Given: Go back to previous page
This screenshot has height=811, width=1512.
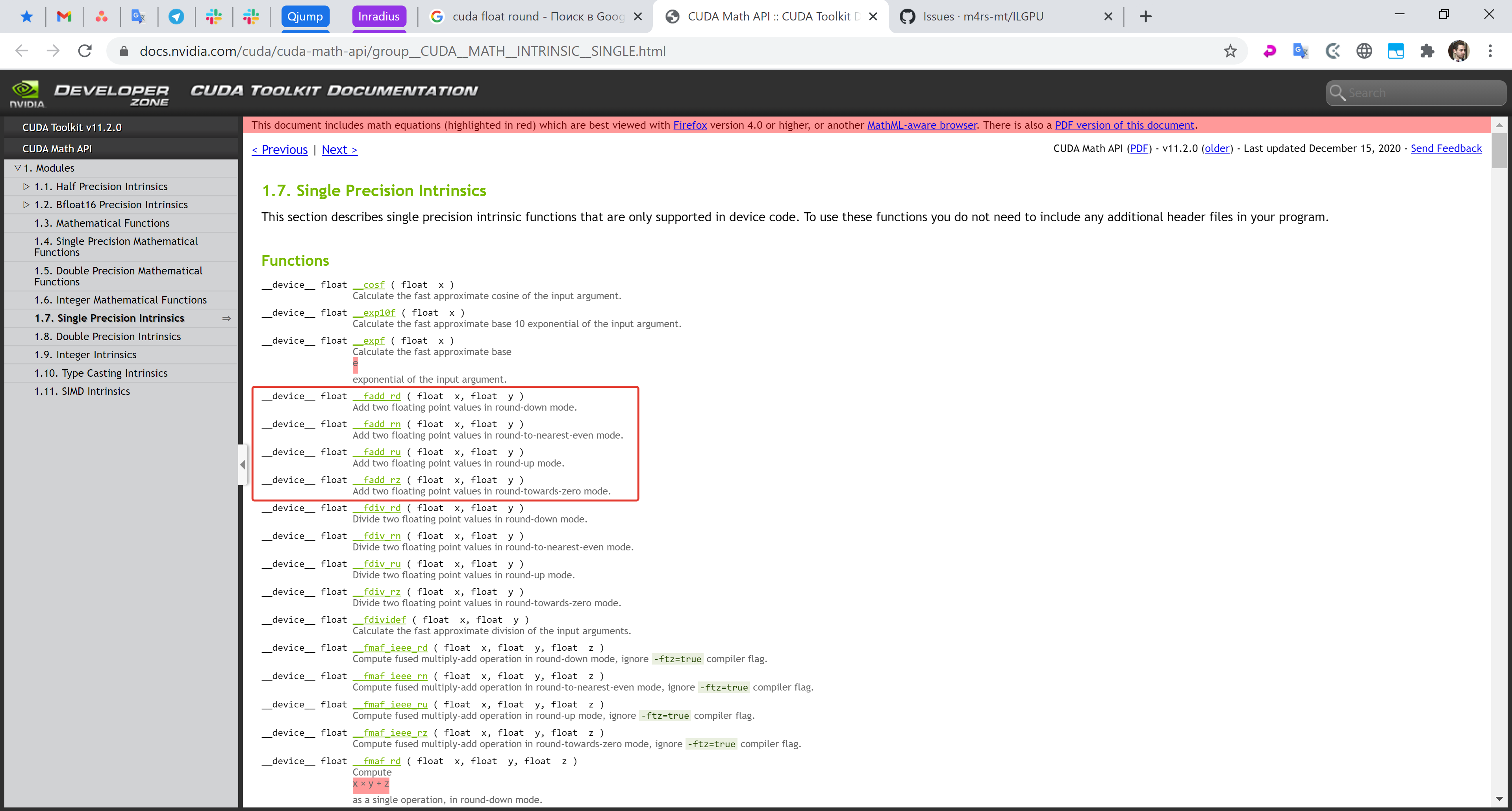Looking at the screenshot, I should (22, 51).
